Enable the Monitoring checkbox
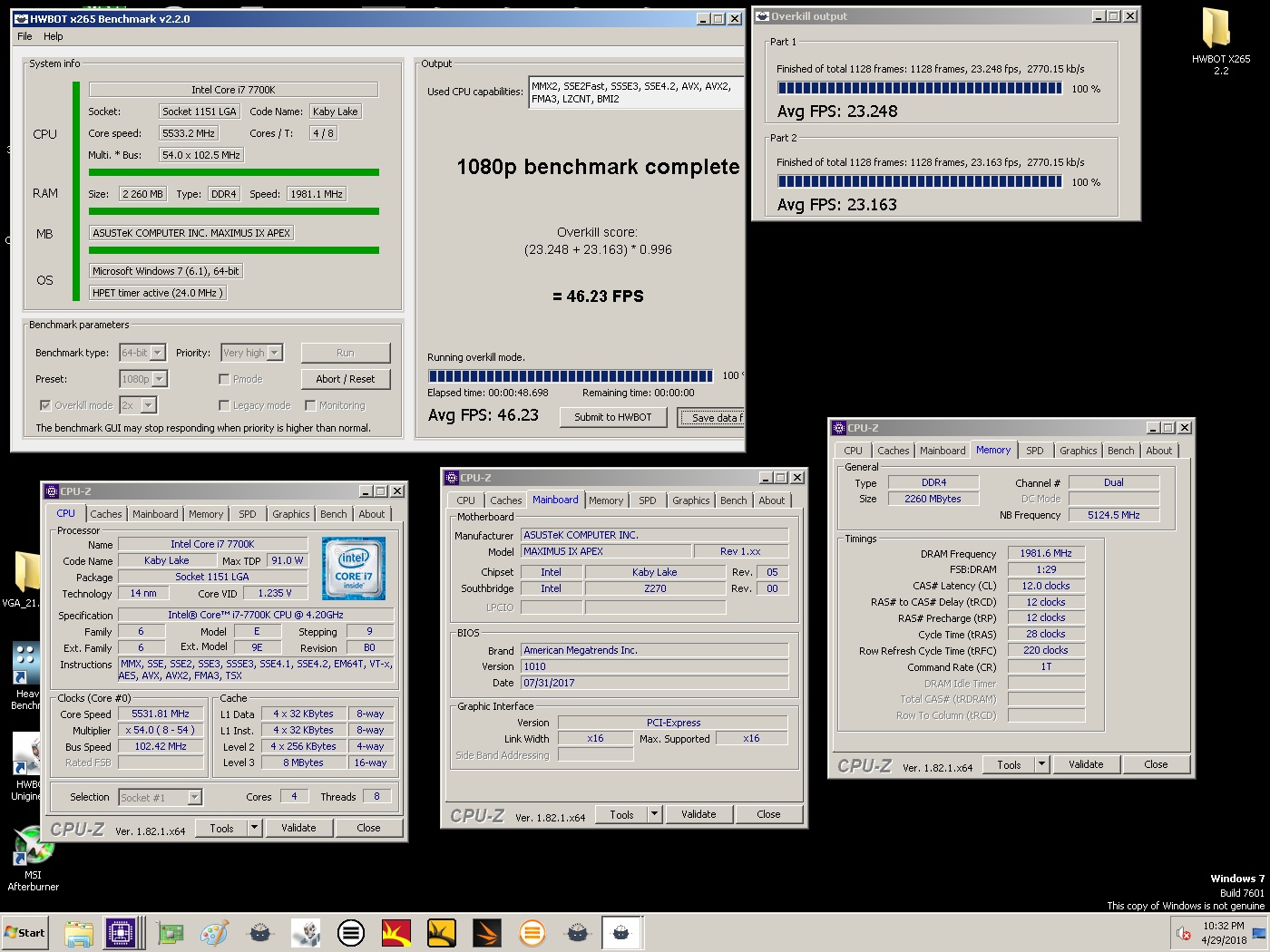This screenshot has height=952, width=1270. [310, 405]
